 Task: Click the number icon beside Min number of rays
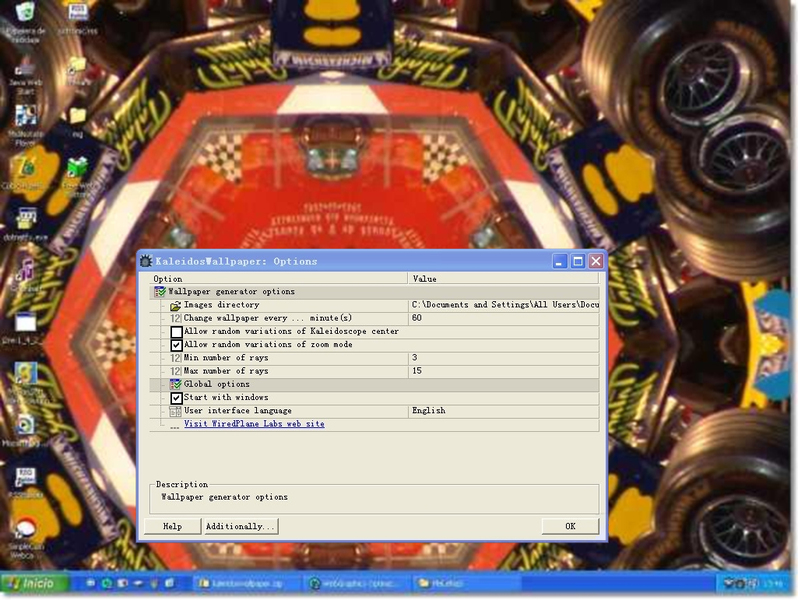pos(176,358)
